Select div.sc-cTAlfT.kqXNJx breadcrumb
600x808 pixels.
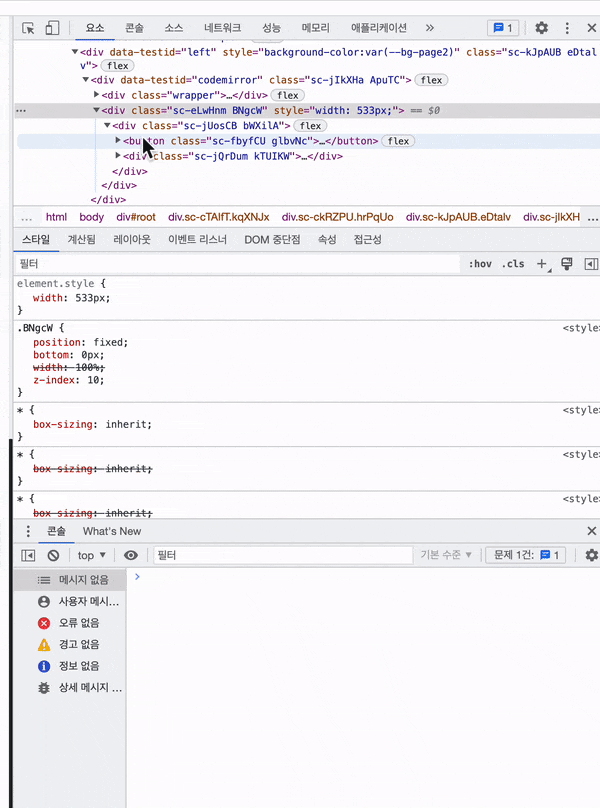point(219,217)
